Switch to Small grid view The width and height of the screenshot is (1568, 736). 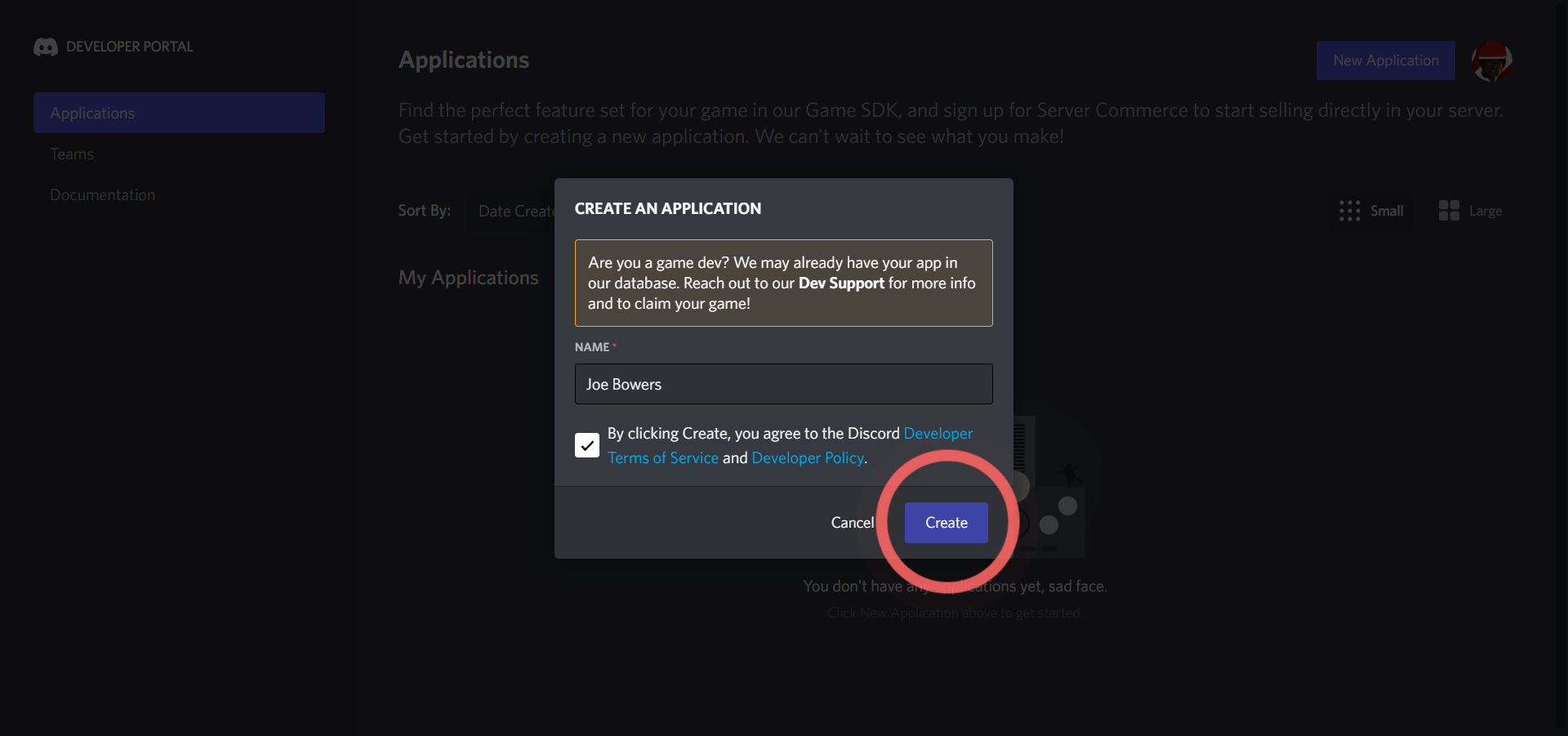(x=1372, y=211)
